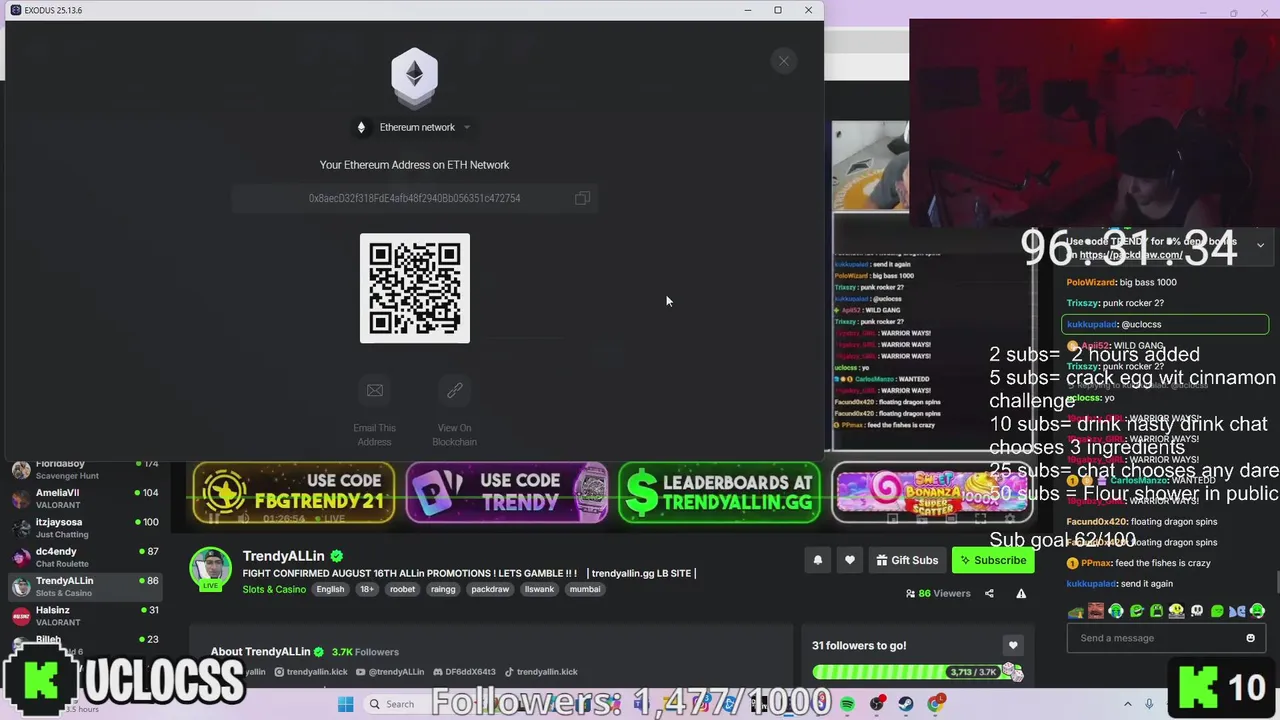The width and height of the screenshot is (1280, 720).
Task: Click the 86 Viewers count
Action: click(938, 593)
